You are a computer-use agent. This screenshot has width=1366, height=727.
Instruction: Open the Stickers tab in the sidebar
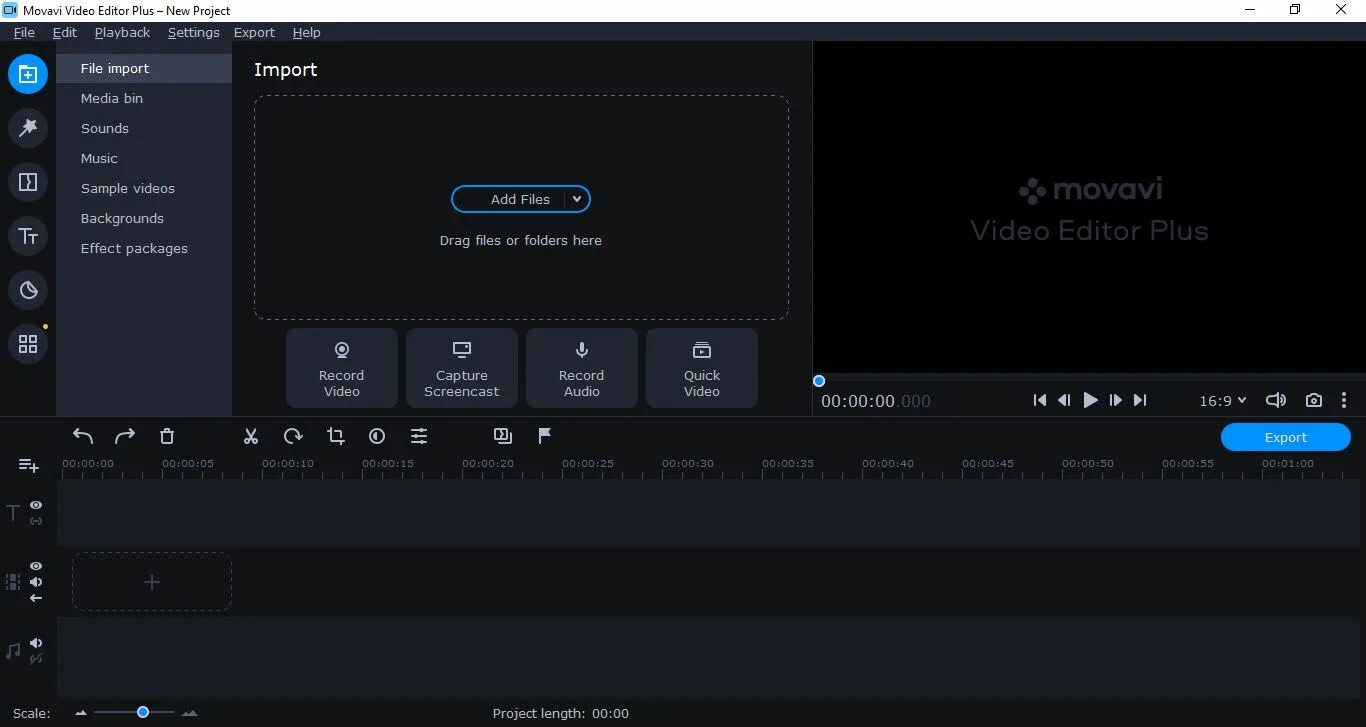(28, 290)
